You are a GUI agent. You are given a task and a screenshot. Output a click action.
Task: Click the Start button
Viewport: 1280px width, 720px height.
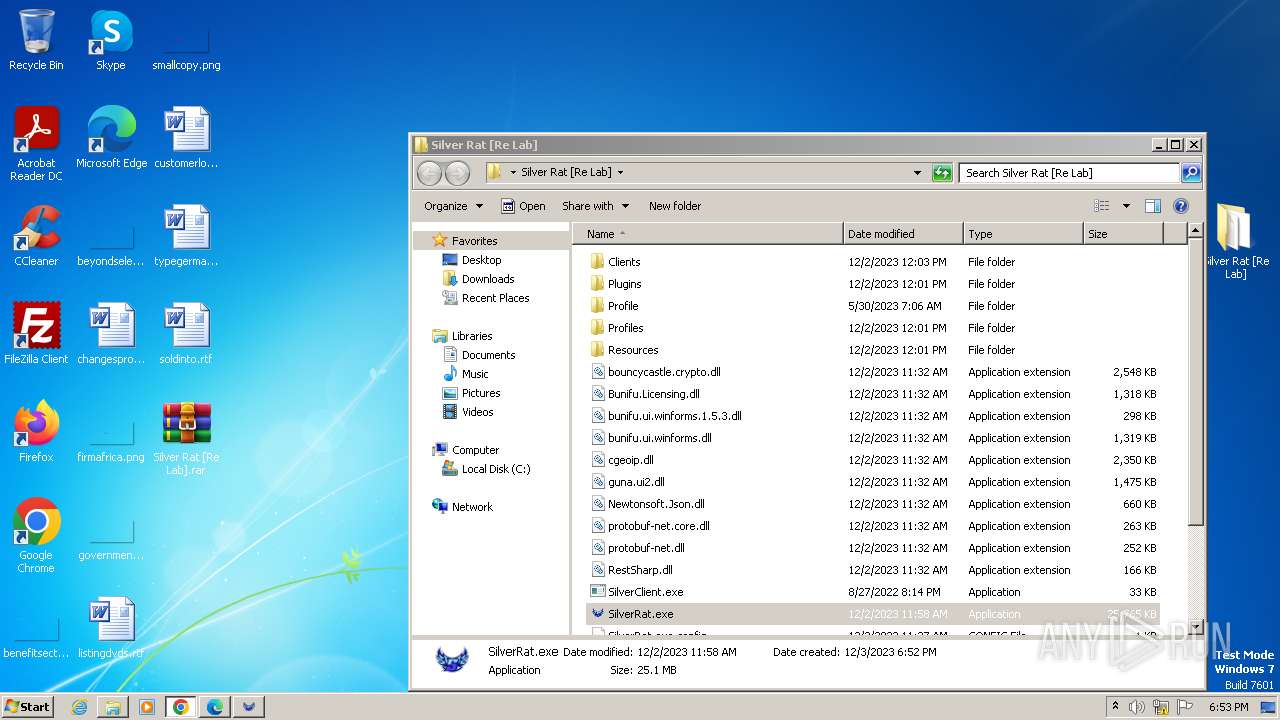(x=28, y=707)
